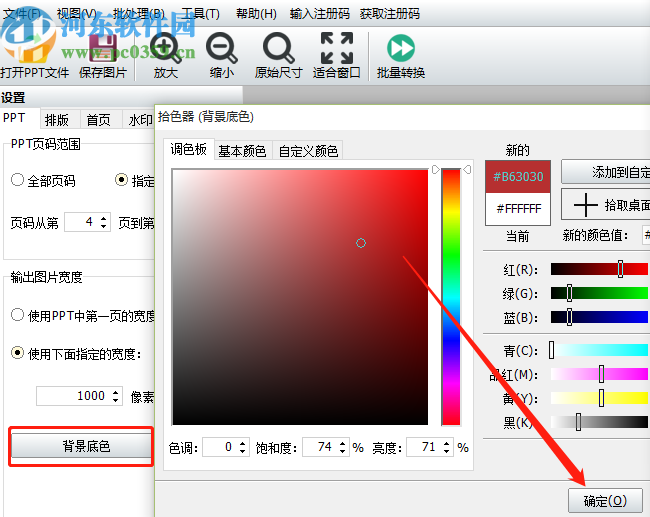Select the 调色板 tab in color picker
Screen dimensions: 650x517
tap(189, 149)
